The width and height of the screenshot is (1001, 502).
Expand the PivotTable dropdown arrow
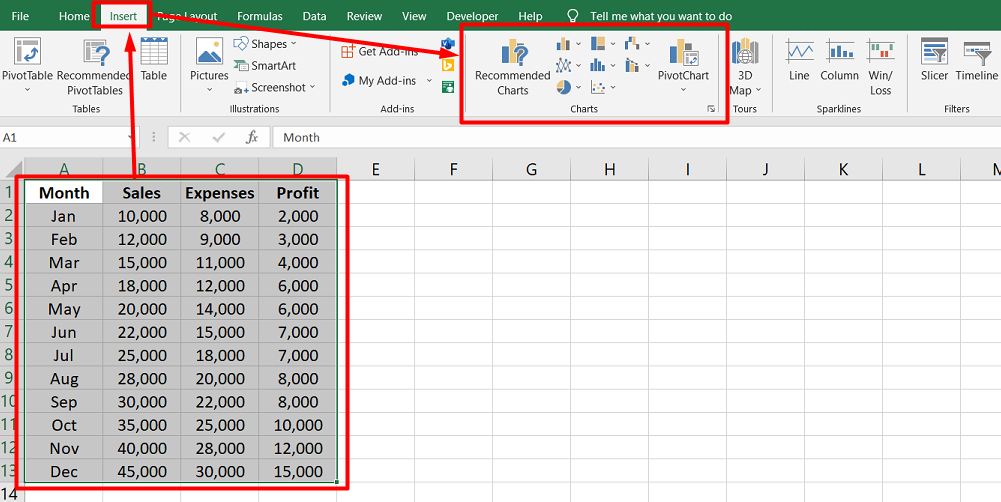click(27, 90)
